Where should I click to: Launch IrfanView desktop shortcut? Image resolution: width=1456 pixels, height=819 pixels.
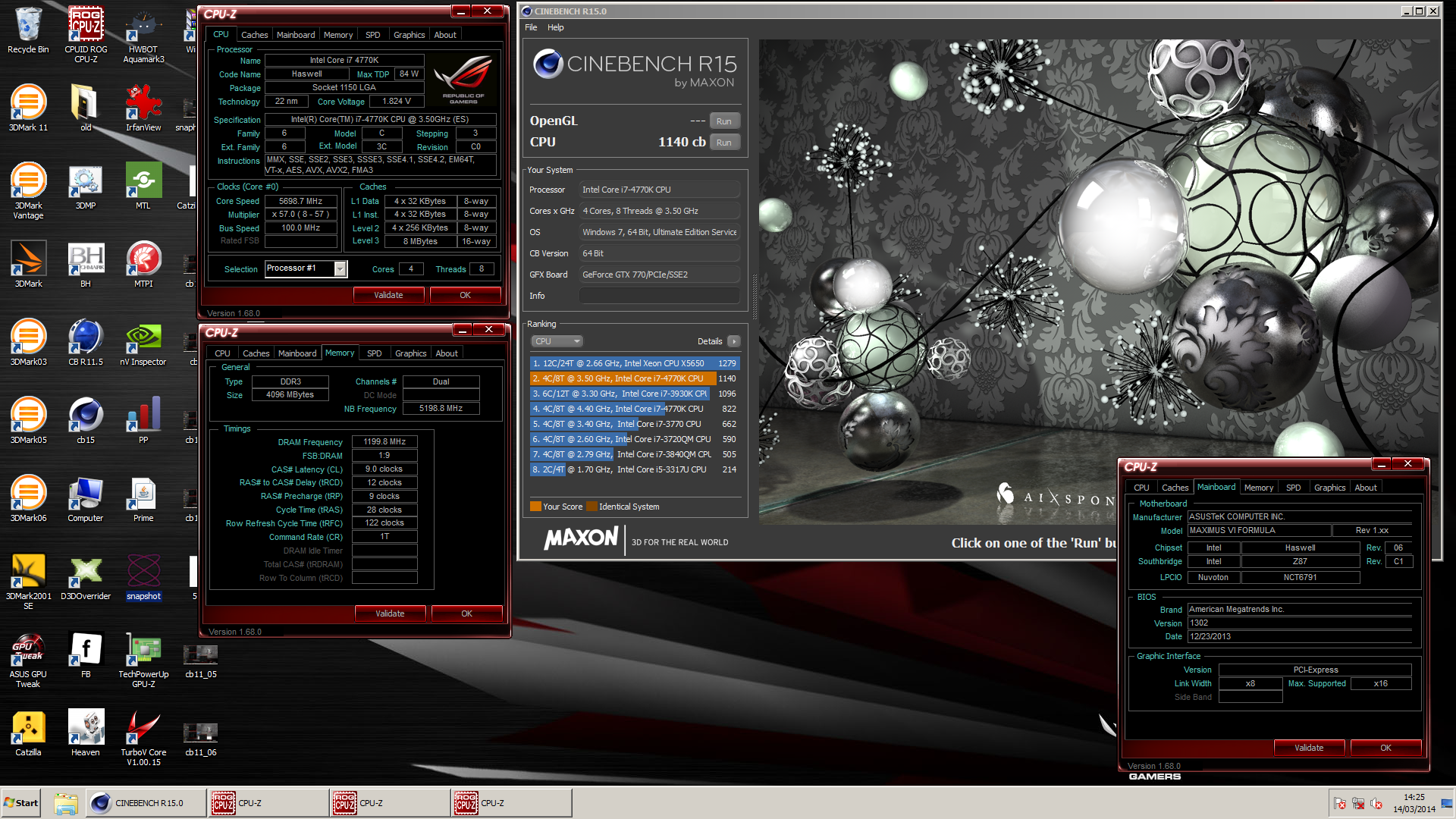coord(143,108)
